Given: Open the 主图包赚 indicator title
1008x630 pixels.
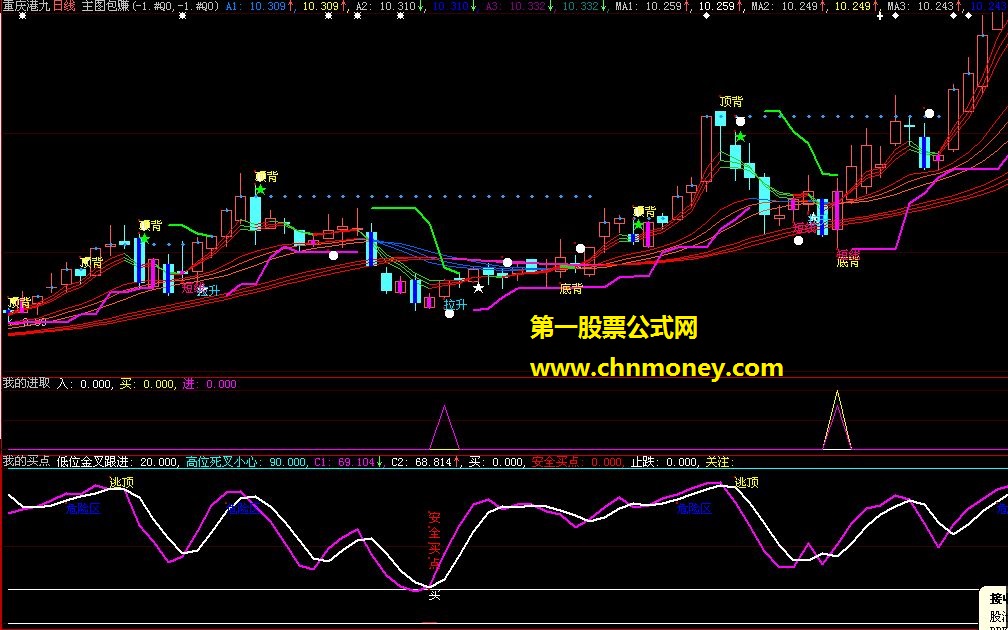Looking at the screenshot, I should (104, 6).
